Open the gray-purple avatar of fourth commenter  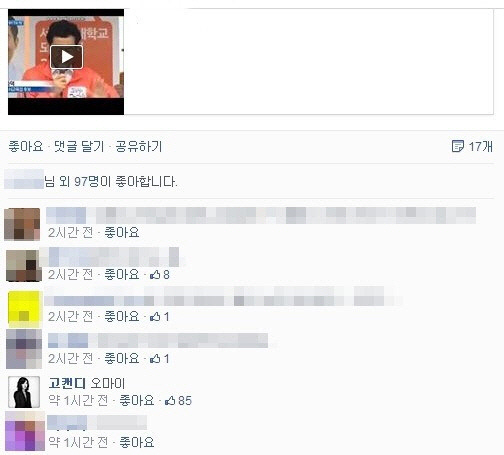coord(24,349)
